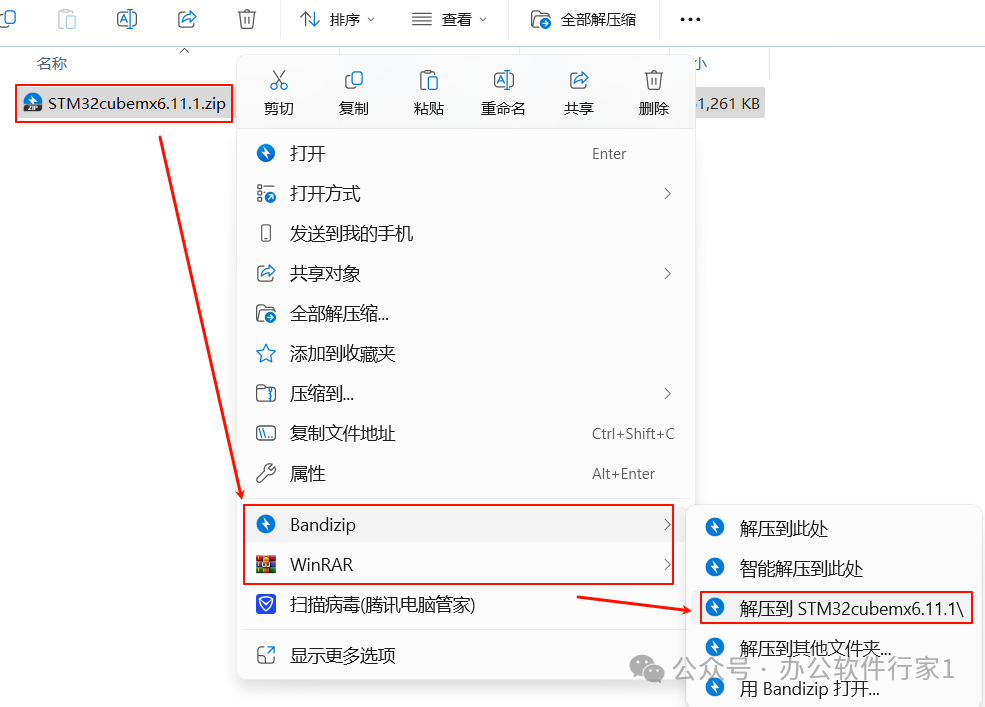This screenshot has height=707, width=985.
Task: Select 解压到 STM32cubemx6.11.1\ option
Action: [835, 608]
